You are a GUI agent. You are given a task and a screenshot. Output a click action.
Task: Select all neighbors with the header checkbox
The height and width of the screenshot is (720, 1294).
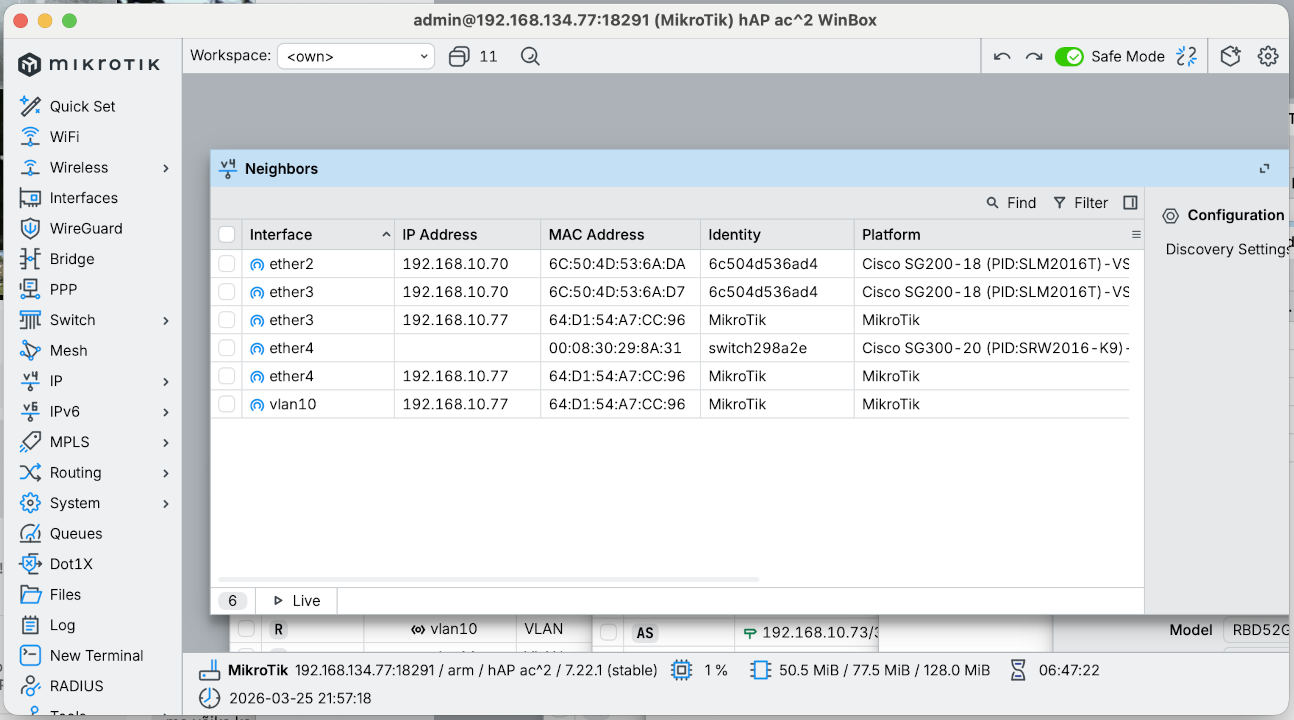coord(227,234)
